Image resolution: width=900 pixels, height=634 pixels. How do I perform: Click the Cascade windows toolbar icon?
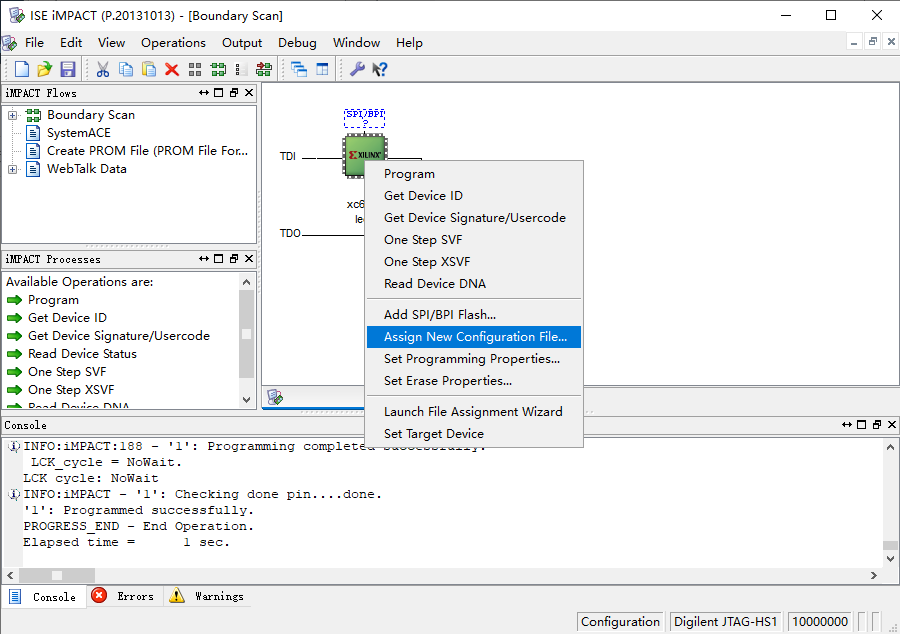(299, 69)
